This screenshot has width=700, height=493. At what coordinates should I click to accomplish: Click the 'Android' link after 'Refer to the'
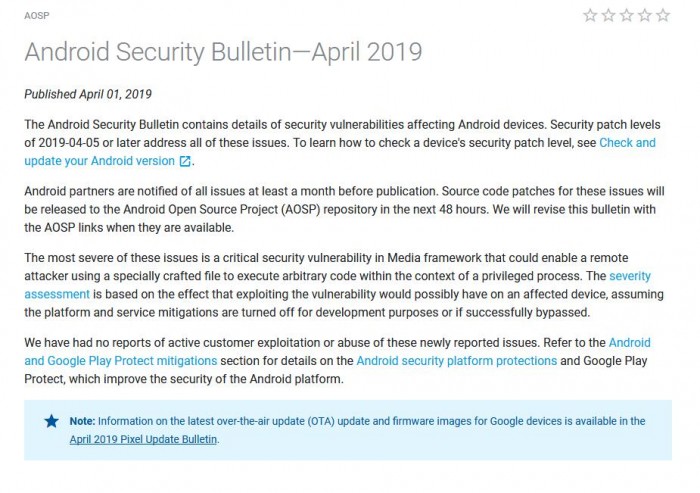(629, 343)
